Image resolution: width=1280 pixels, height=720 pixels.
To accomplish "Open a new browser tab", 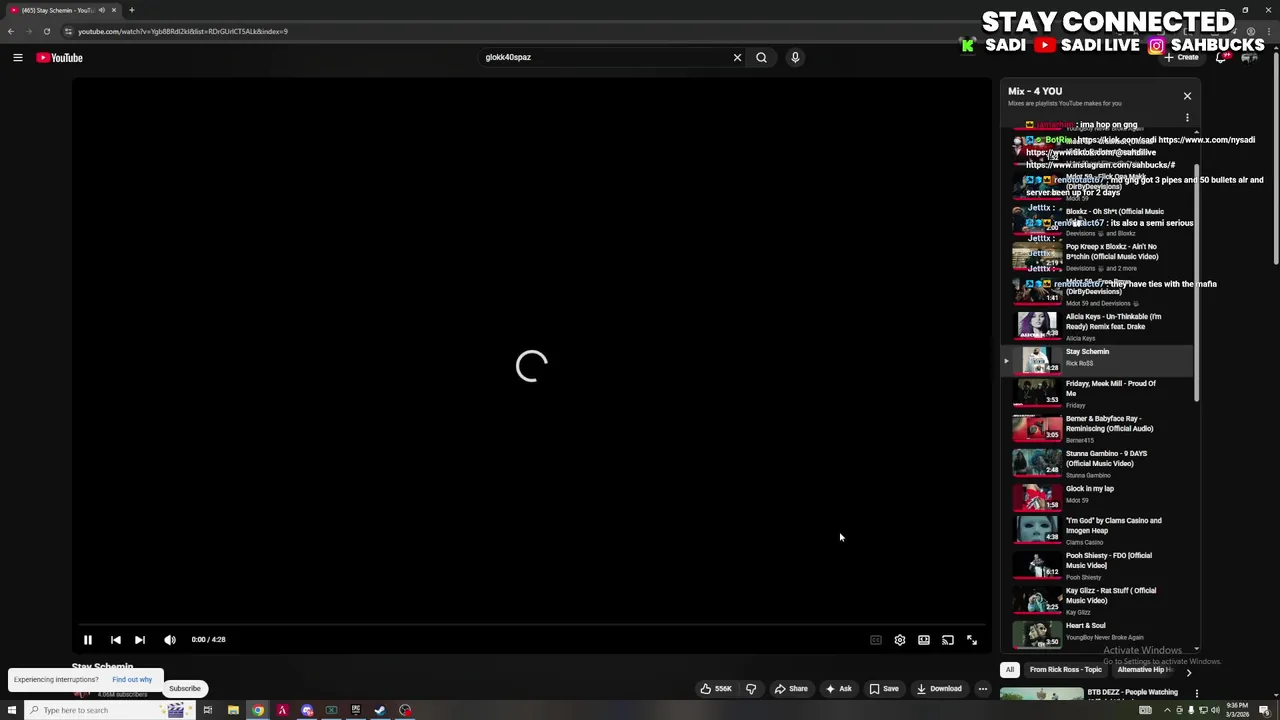I will tap(131, 10).
